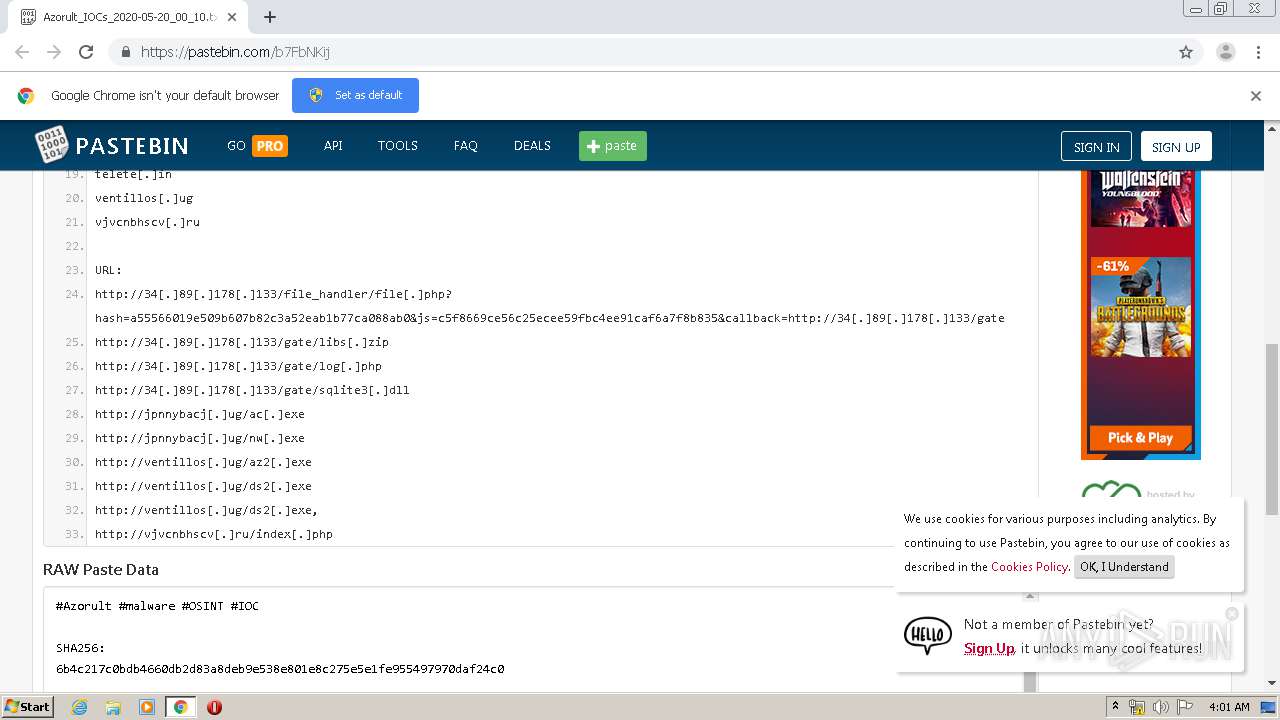Screen dimensions: 1280x720
Task: Follow the Sign Up link in the popup
Action: [989, 648]
